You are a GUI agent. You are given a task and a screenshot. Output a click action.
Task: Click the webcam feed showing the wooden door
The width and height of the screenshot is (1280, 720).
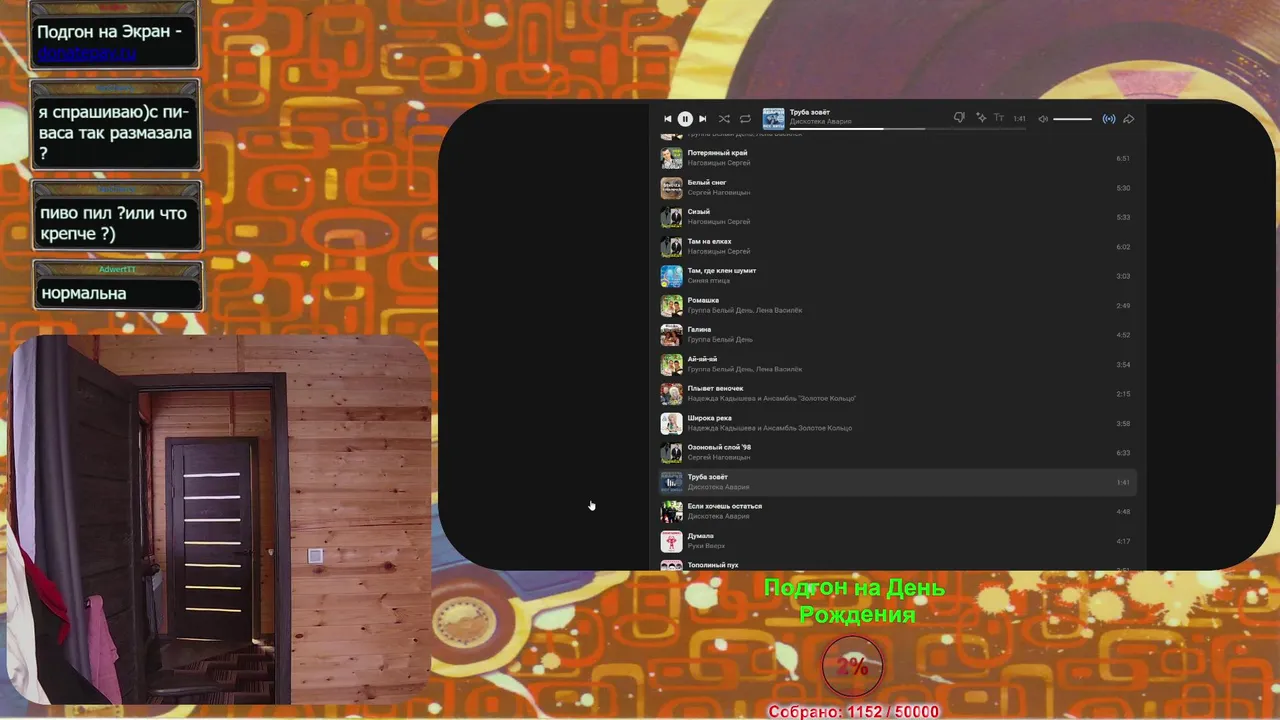(219, 520)
